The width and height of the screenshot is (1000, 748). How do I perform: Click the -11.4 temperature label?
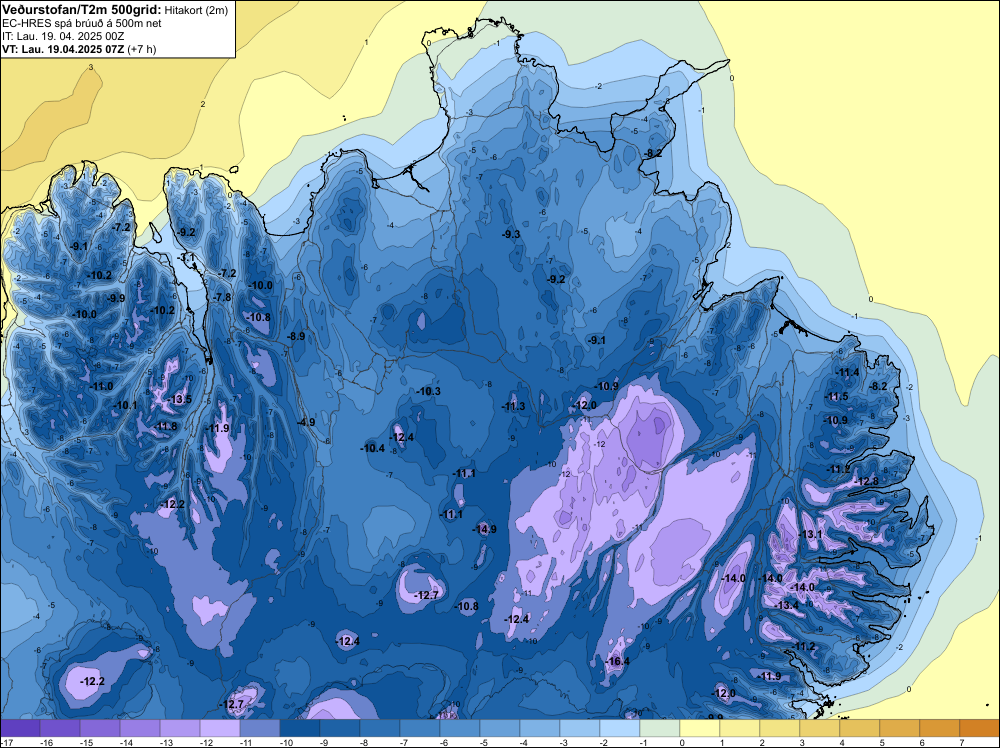[848, 372]
